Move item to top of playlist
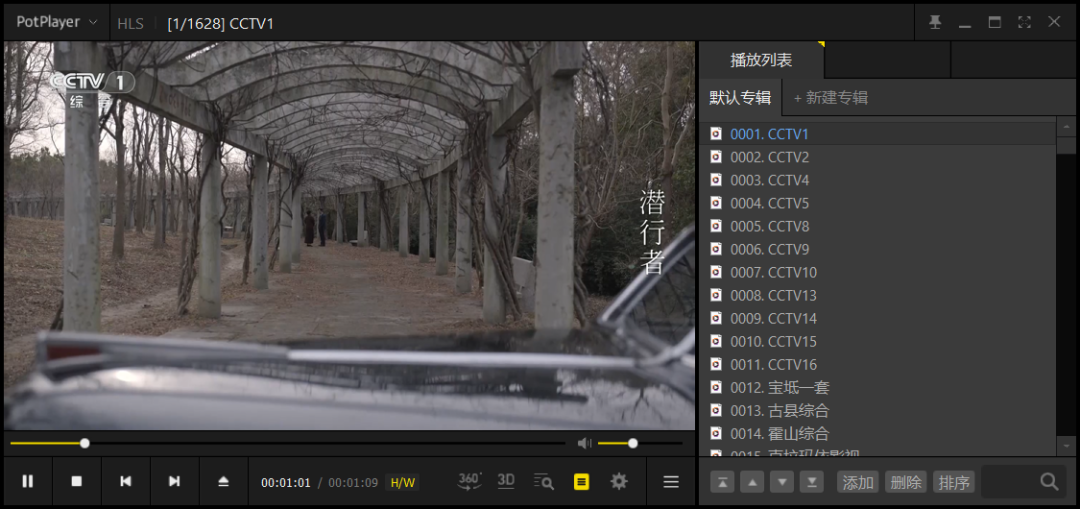The image size is (1080, 509). 722,483
